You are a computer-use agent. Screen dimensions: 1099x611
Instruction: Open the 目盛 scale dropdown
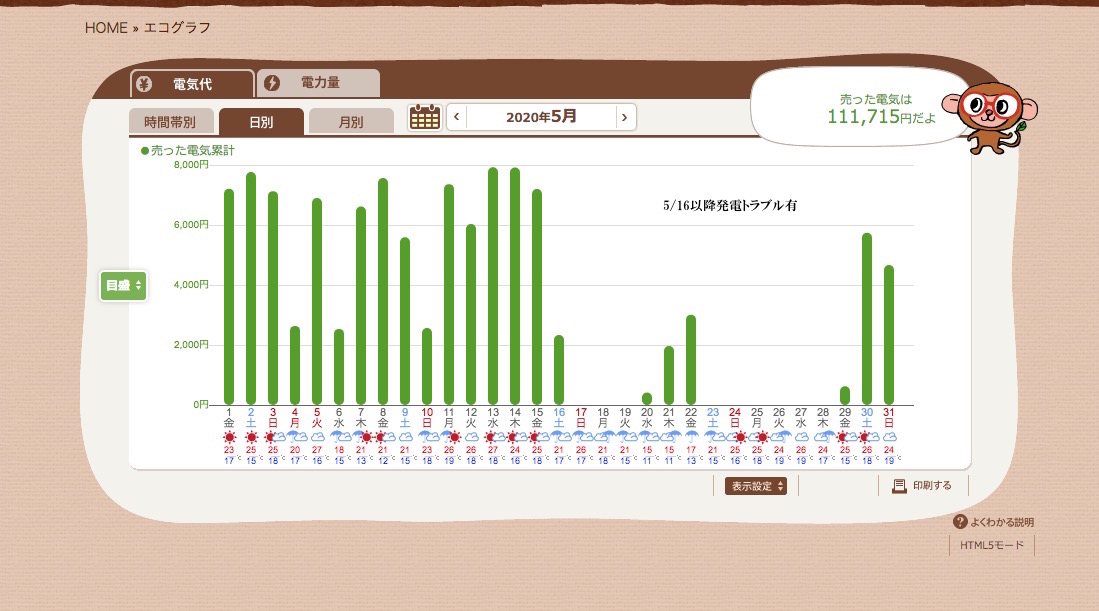click(123, 286)
